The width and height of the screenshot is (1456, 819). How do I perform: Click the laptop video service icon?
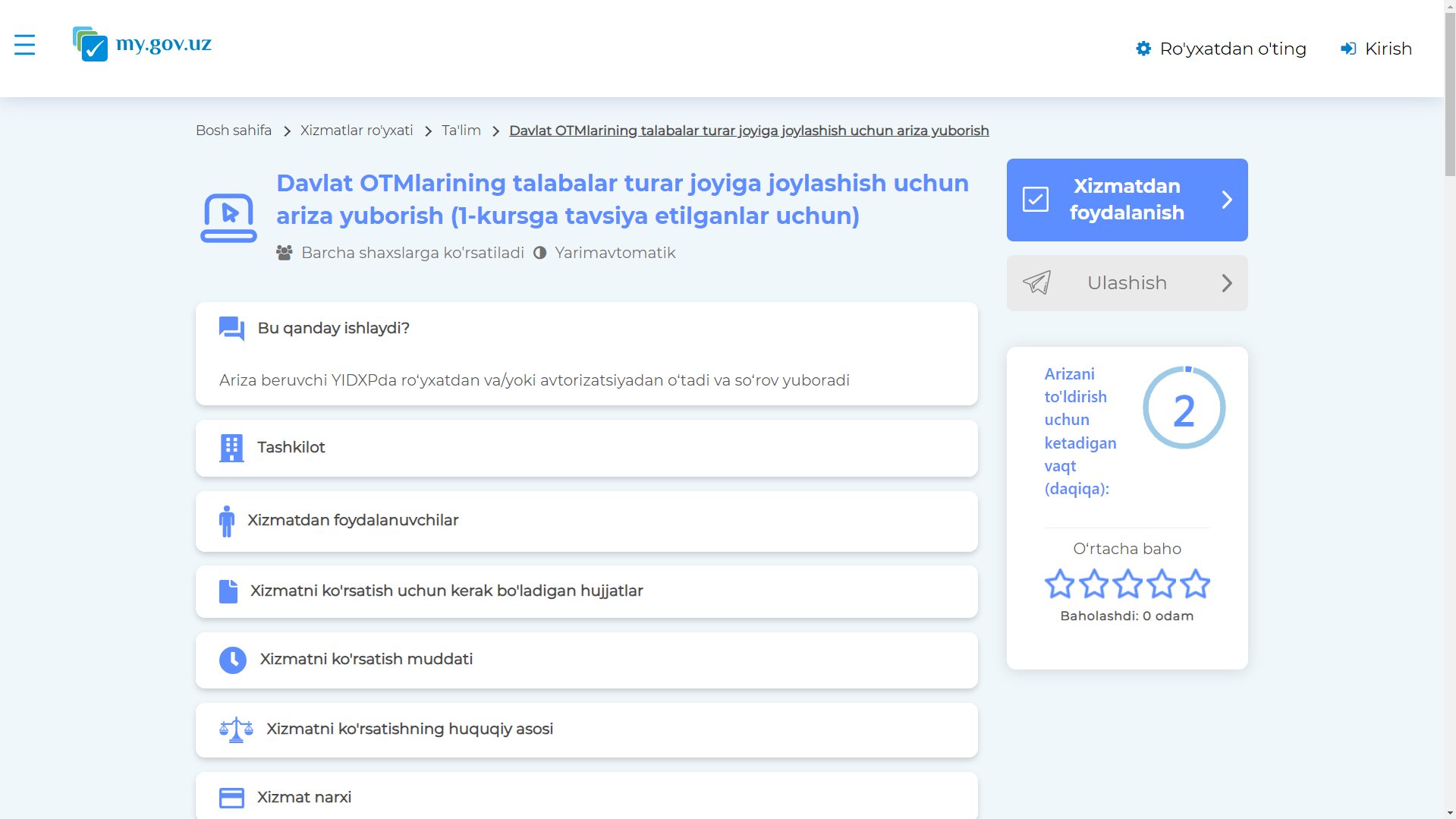(228, 218)
